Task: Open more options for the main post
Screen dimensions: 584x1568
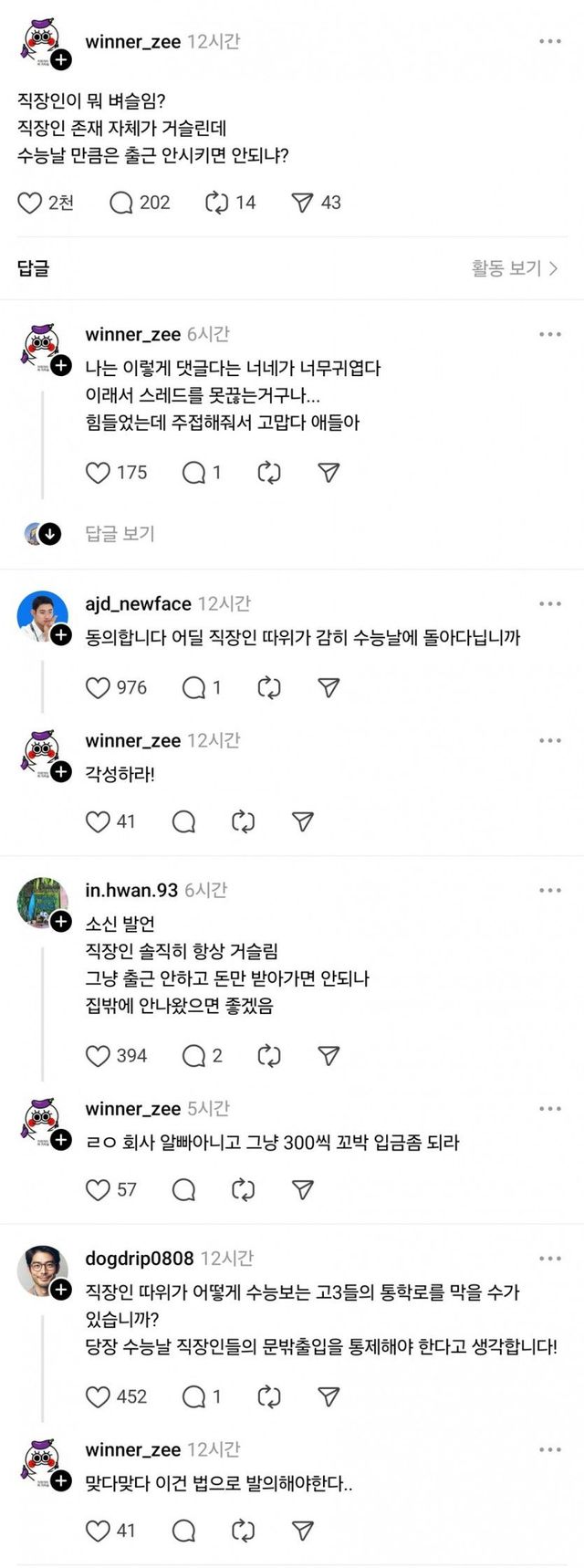Action: pyautogui.click(x=549, y=42)
